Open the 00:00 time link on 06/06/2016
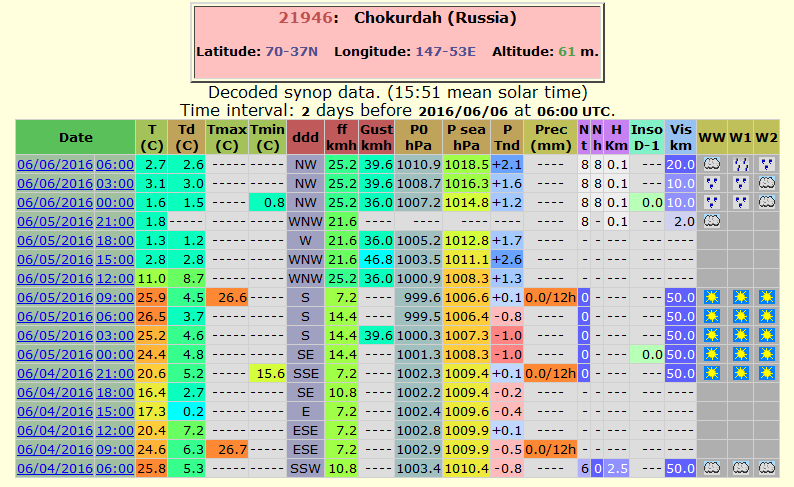 click(115, 202)
